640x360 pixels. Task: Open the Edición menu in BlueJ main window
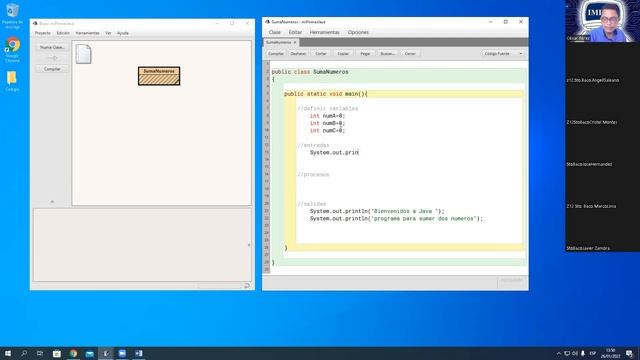63,33
